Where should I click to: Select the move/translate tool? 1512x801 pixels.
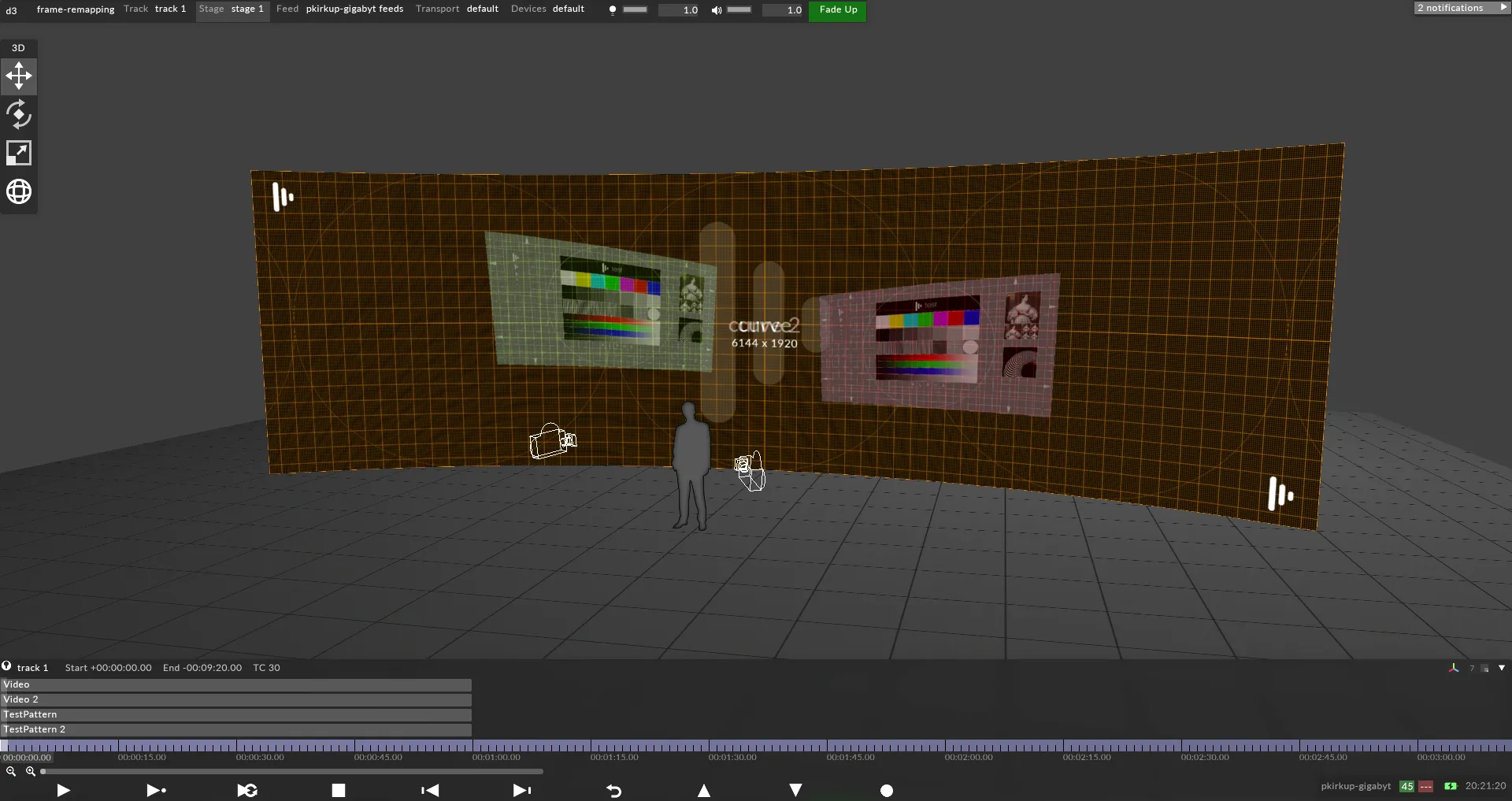(x=19, y=76)
